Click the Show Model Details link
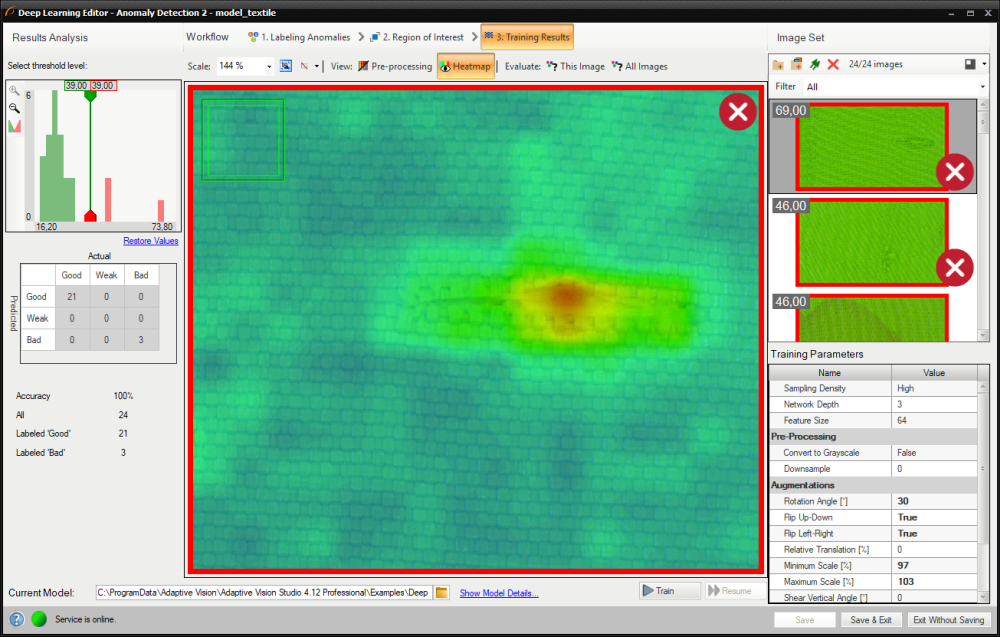 point(498,593)
